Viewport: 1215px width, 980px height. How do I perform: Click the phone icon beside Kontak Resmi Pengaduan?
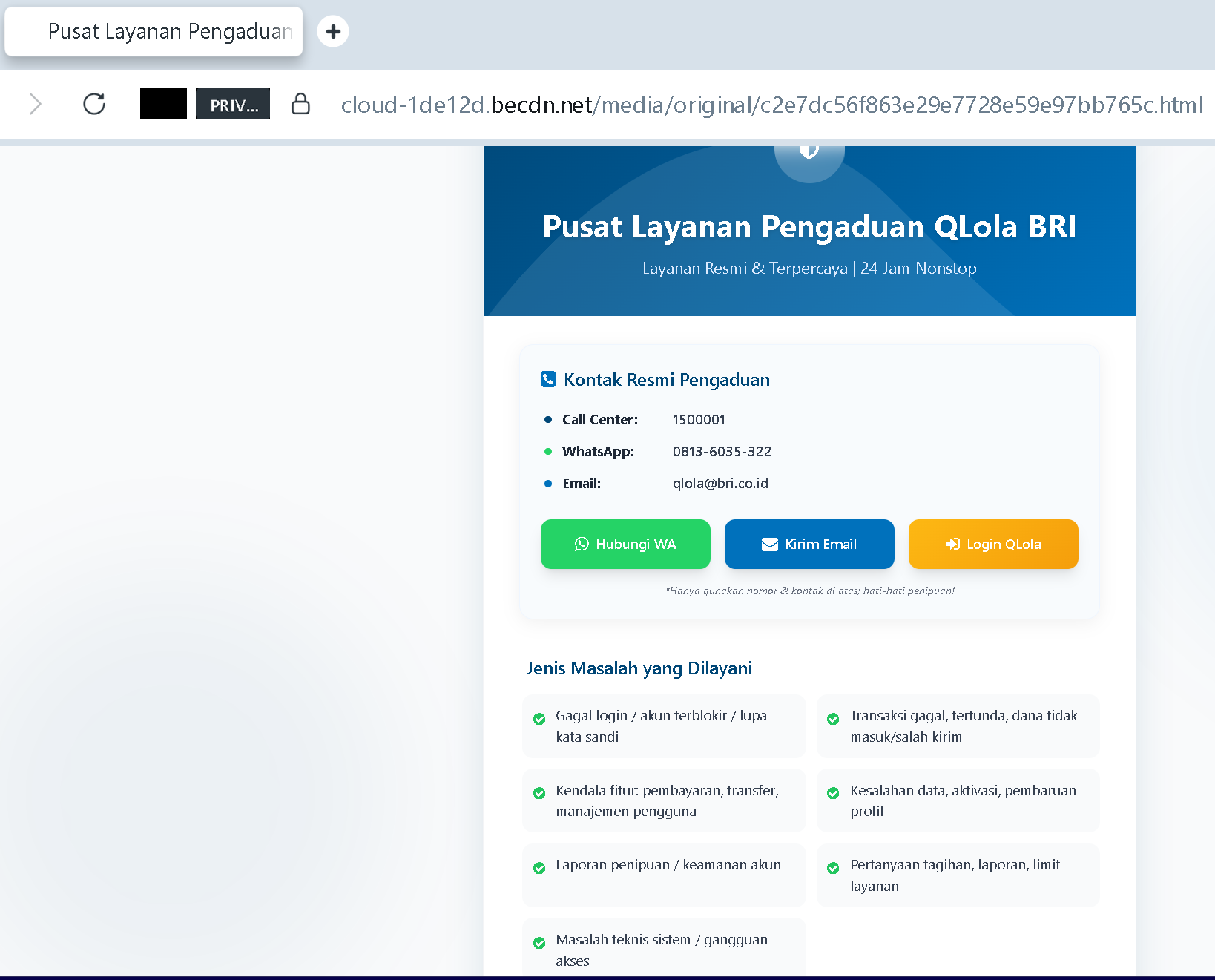(548, 379)
